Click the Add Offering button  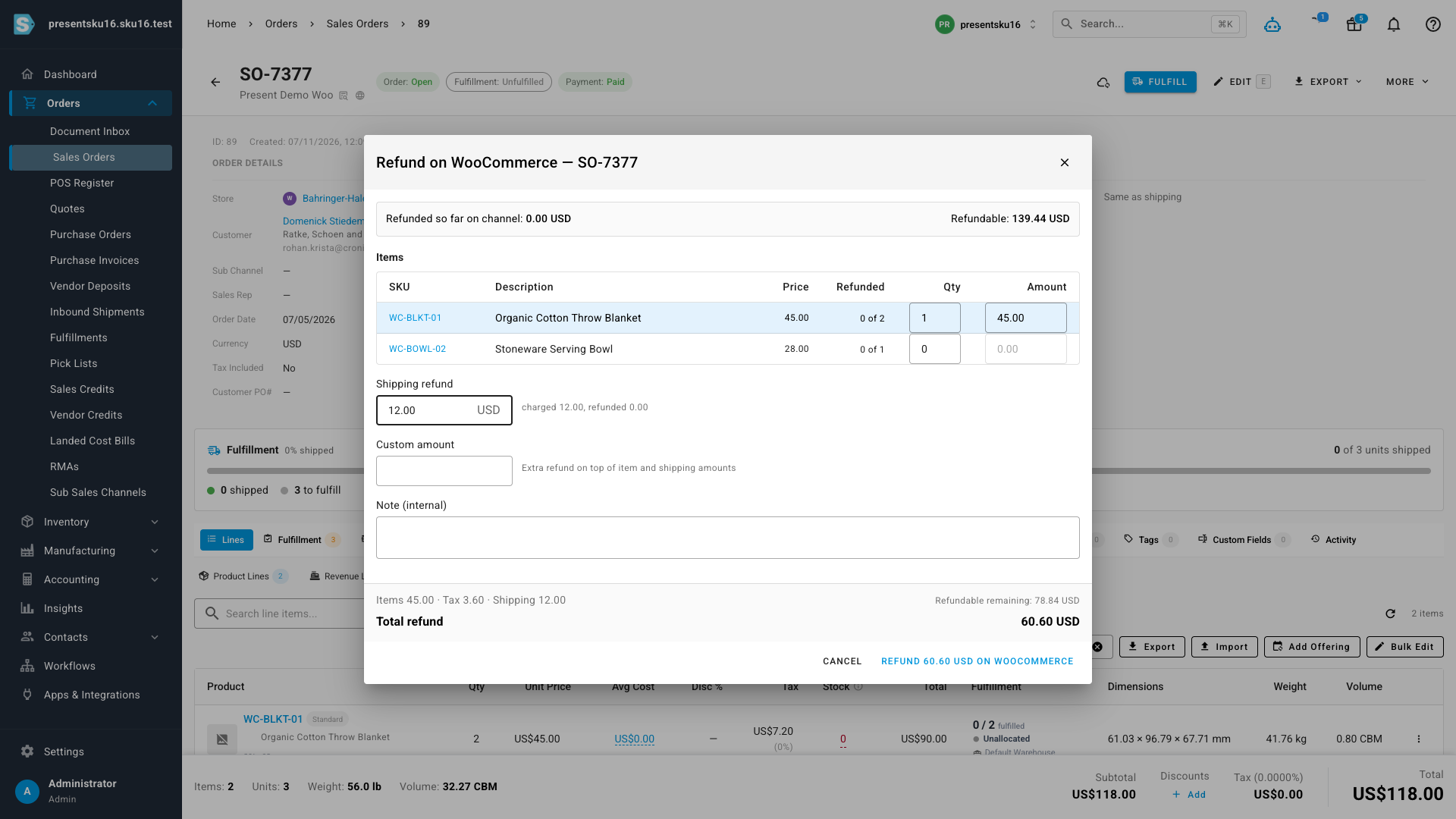tap(1312, 647)
